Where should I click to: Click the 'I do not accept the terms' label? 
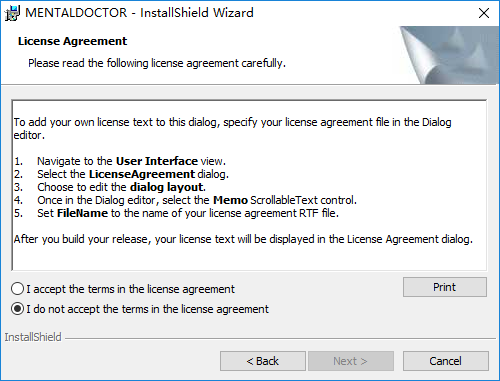(148, 309)
